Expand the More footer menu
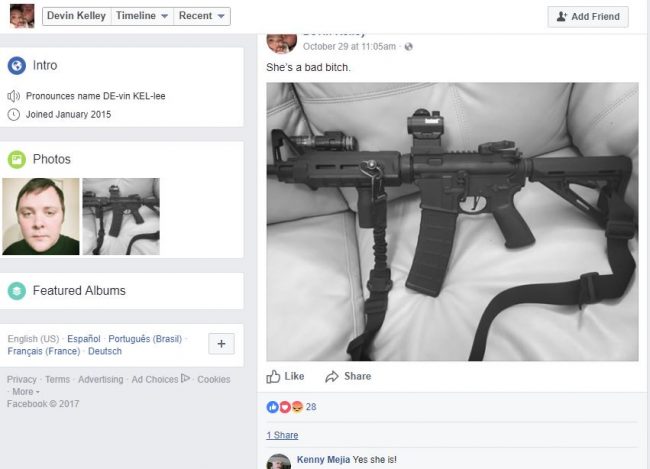The width and height of the screenshot is (650, 469). pos(26,391)
